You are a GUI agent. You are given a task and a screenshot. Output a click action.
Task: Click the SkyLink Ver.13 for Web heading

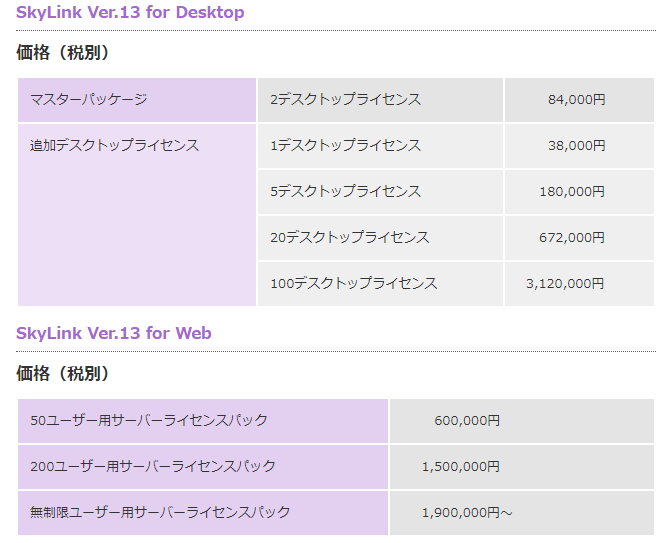click(x=114, y=333)
